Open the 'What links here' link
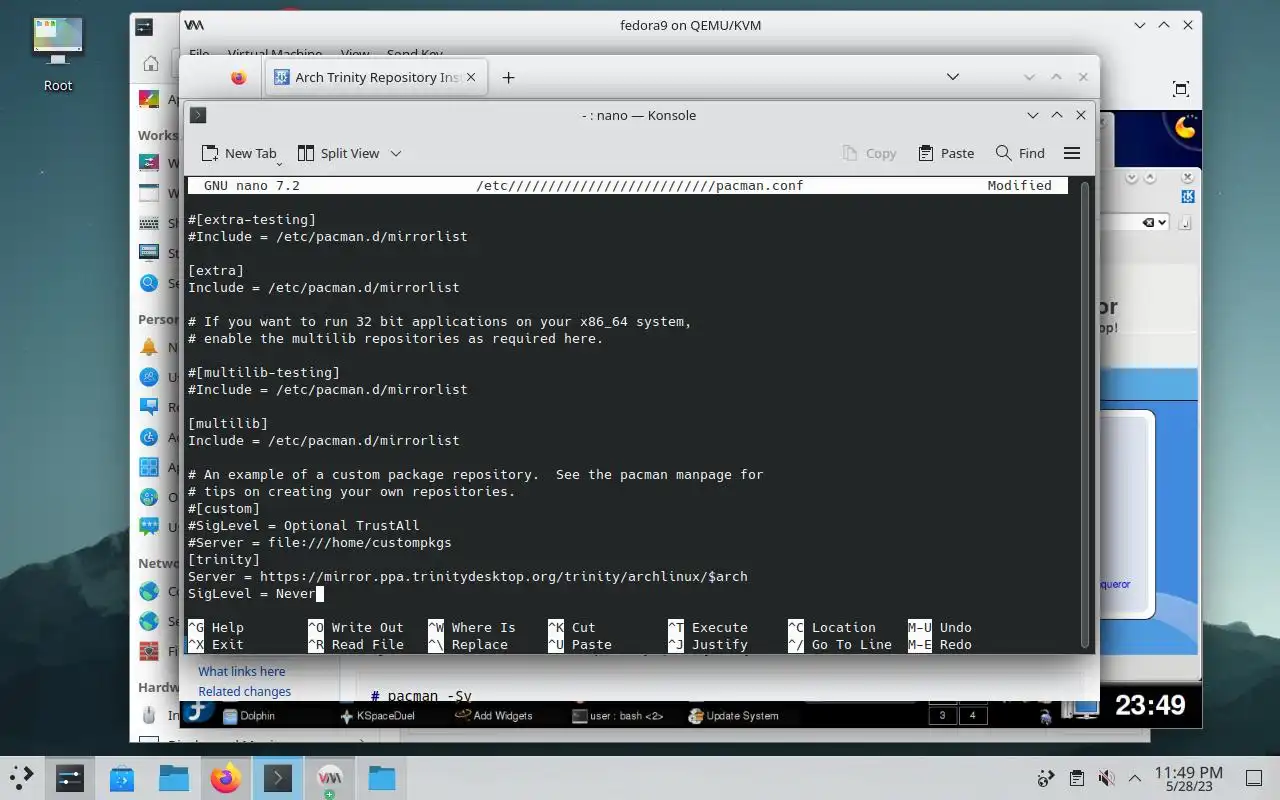Screen dimensions: 1280x800 242,671
